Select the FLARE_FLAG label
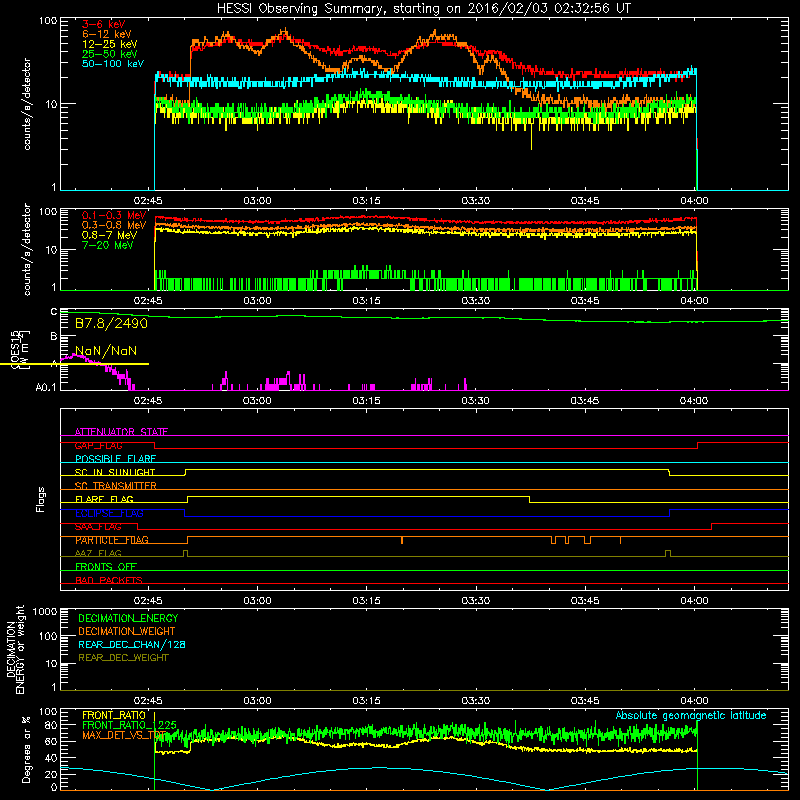This screenshot has width=800, height=800. coord(104,499)
